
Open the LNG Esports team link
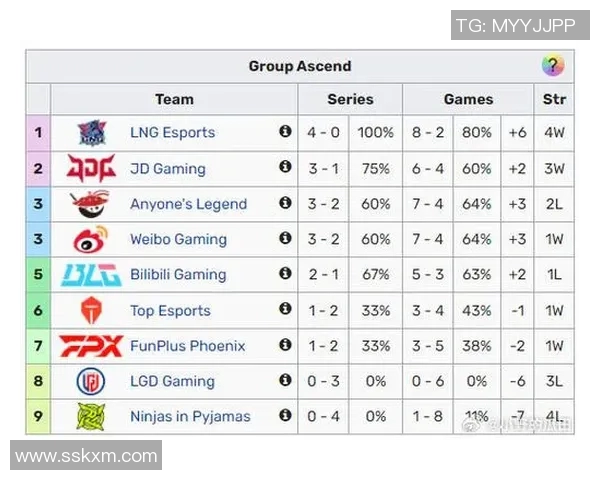pos(172,132)
